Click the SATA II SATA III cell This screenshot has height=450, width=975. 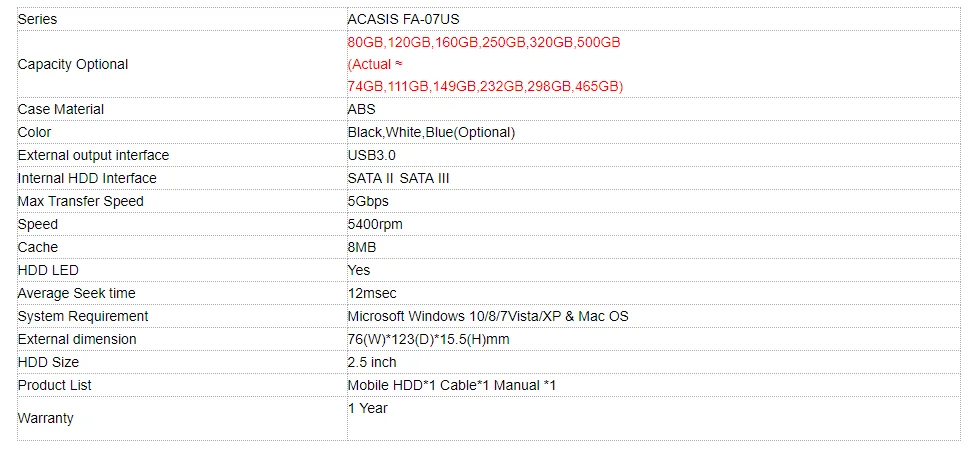(397, 178)
